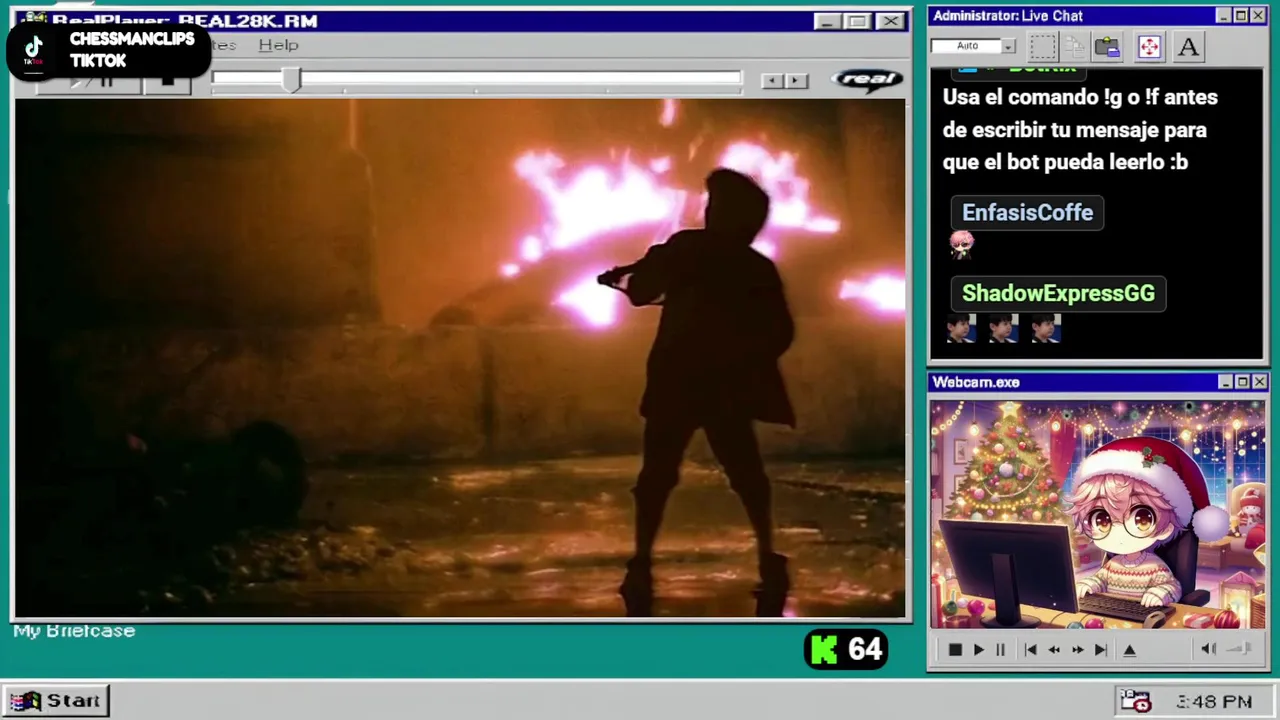
Task: Pause playback in the Webcam.exe window
Action: [1000, 650]
